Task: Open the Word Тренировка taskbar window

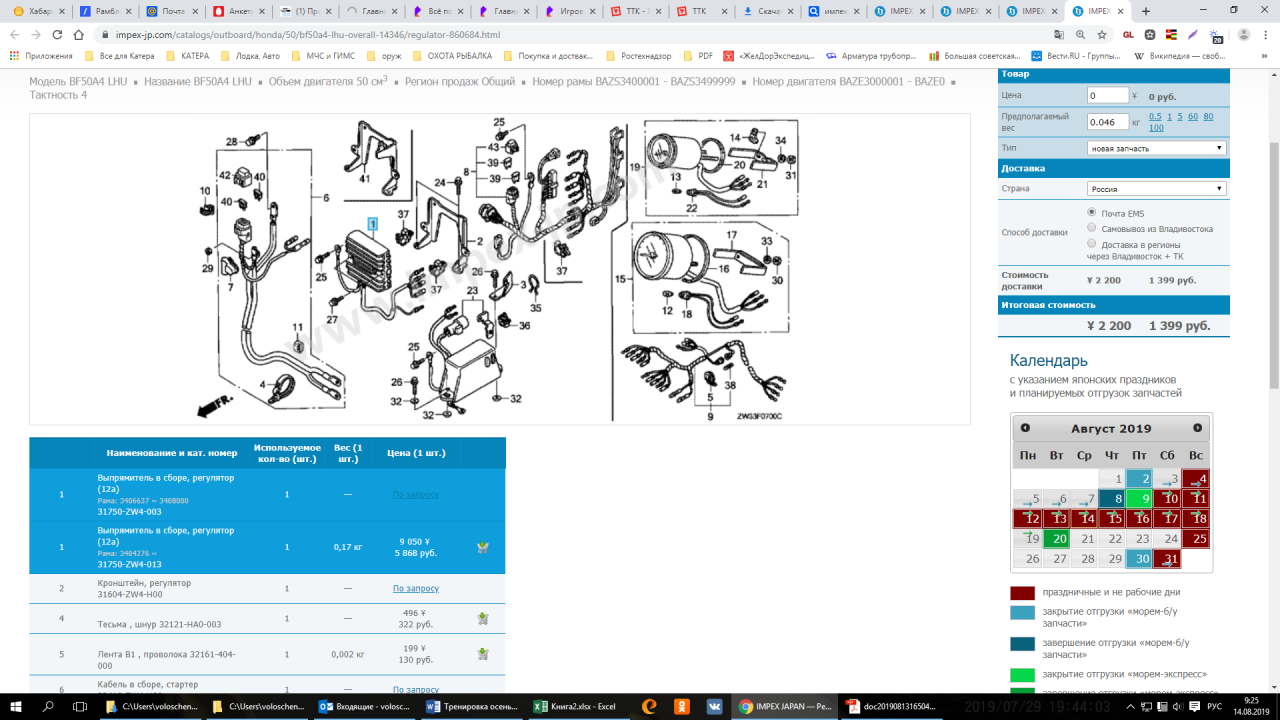Action: tap(474, 706)
